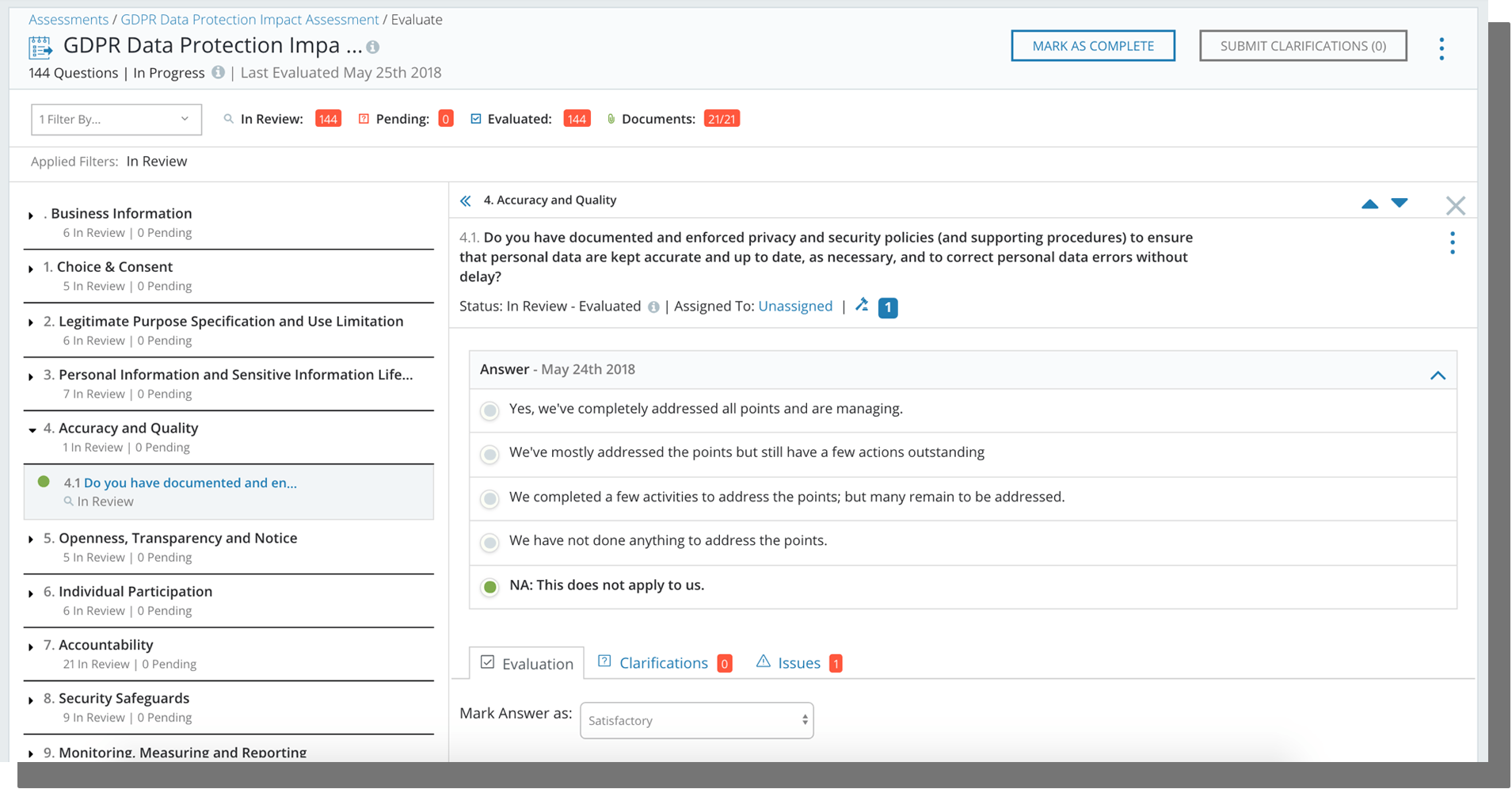Click the Evaluated count badge 144

[577, 119]
